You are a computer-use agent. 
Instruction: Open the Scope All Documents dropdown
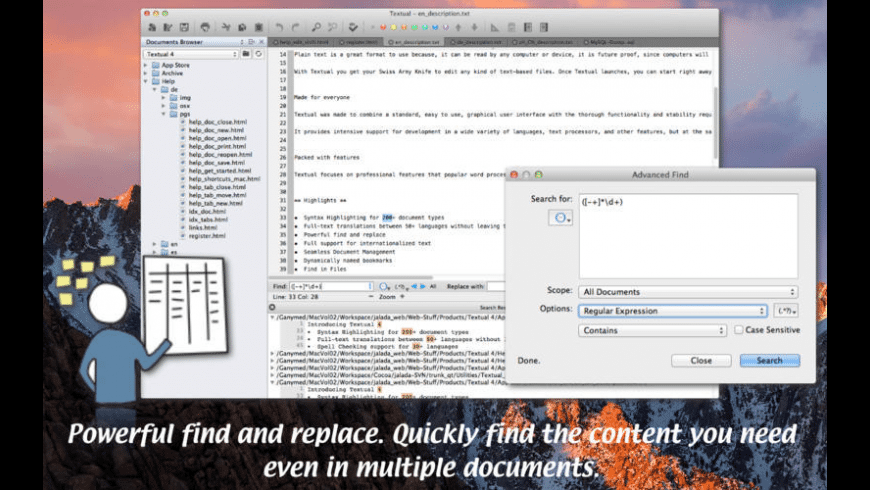tap(688, 292)
